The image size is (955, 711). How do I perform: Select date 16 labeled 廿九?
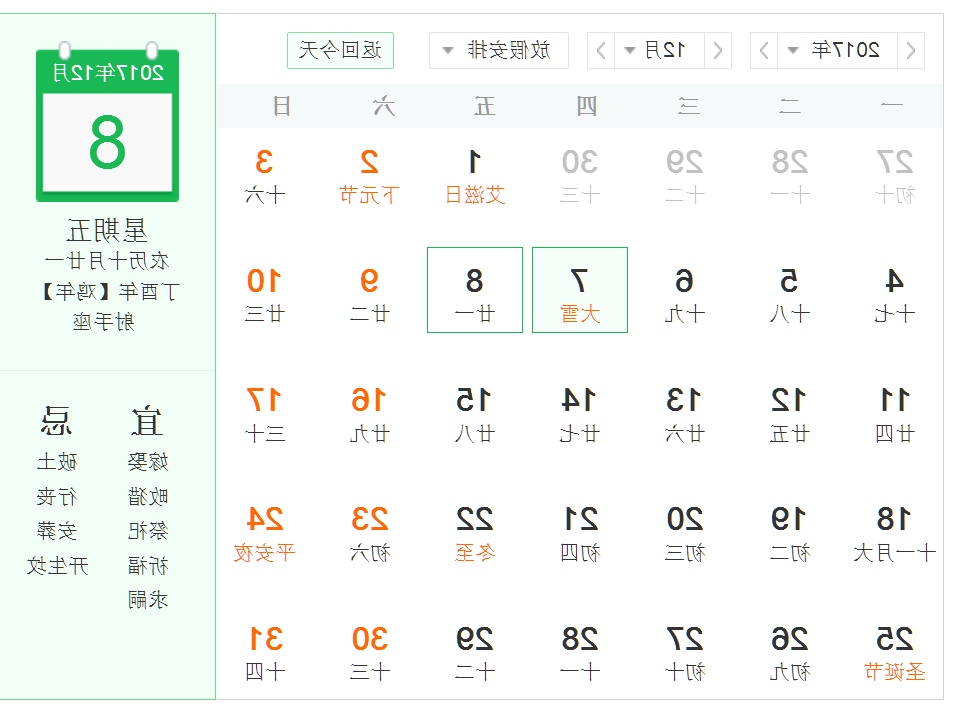[x=370, y=415]
